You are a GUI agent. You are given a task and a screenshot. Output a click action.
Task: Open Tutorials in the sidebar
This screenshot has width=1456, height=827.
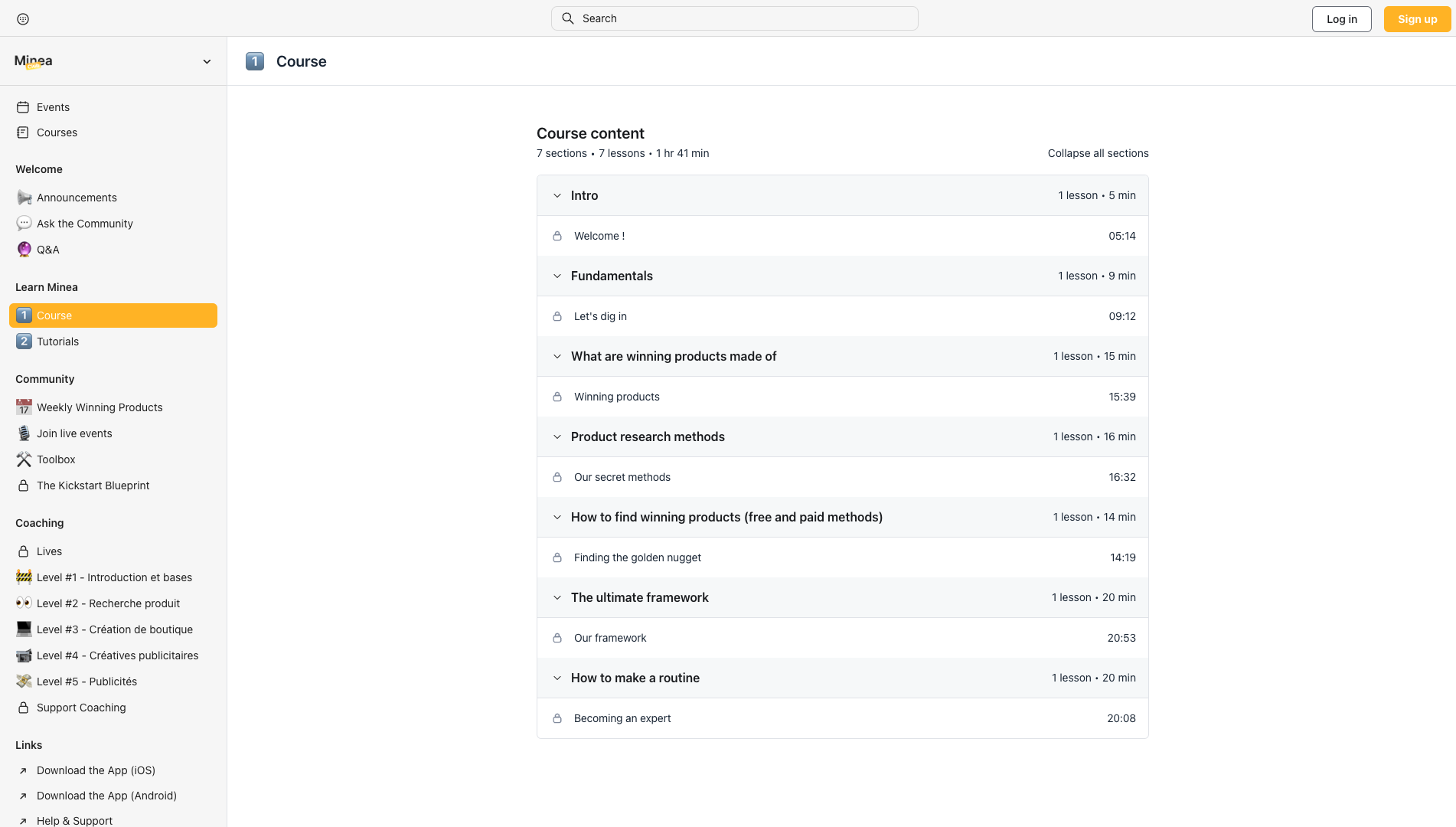(57, 342)
